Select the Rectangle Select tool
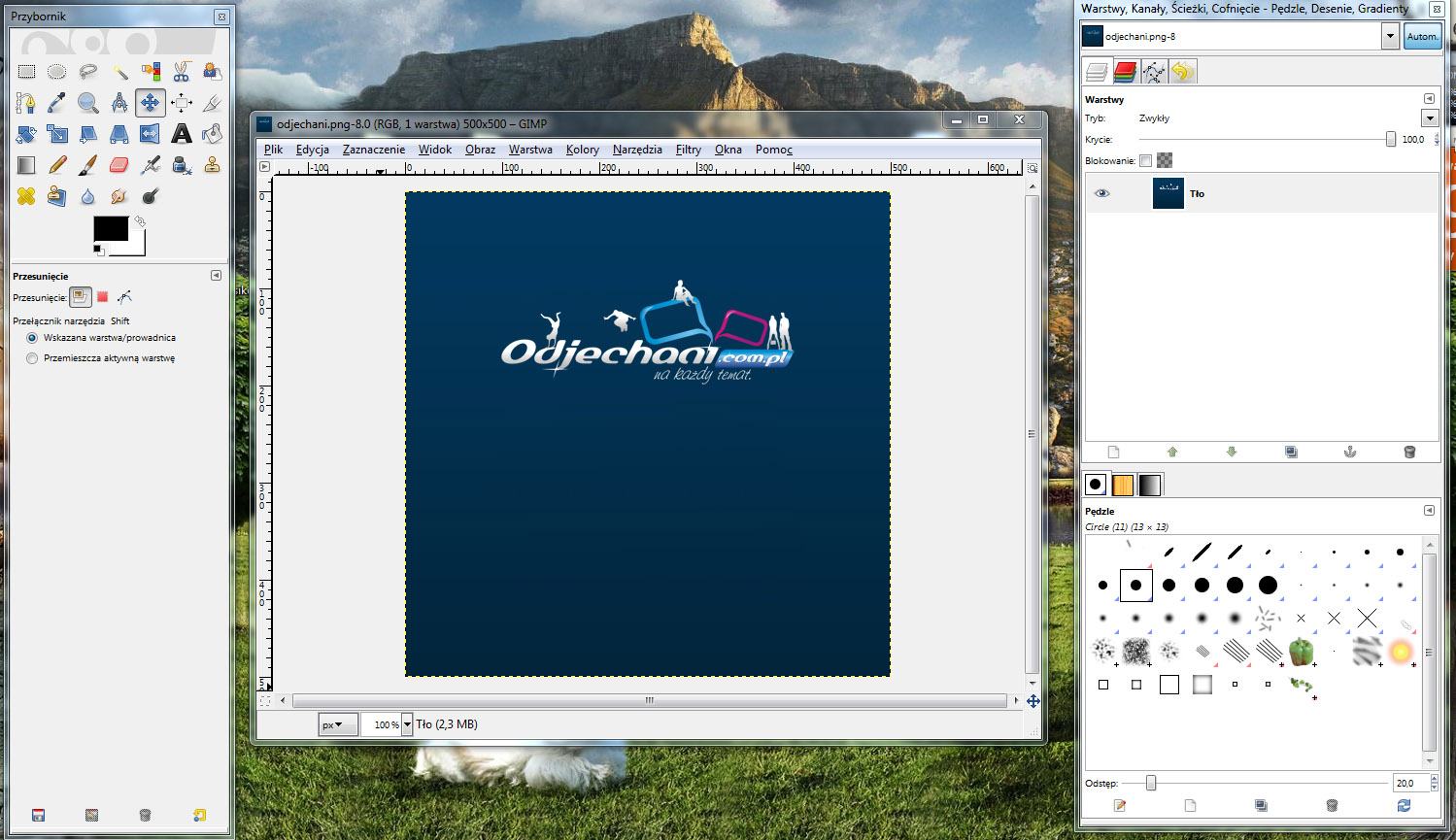Screen dimensions: 1456x840 [x=26, y=71]
